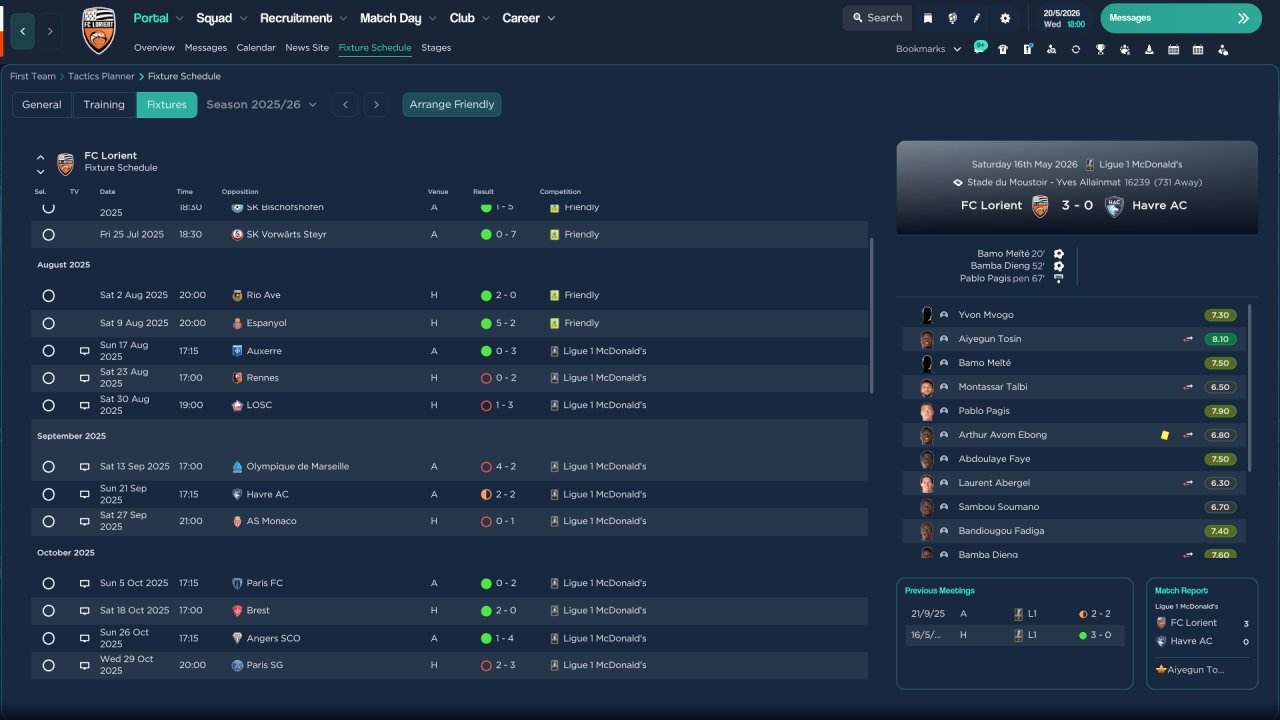The height and width of the screenshot is (720, 1280).
Task: Switch to the Training tab
Action: point(104,104)
